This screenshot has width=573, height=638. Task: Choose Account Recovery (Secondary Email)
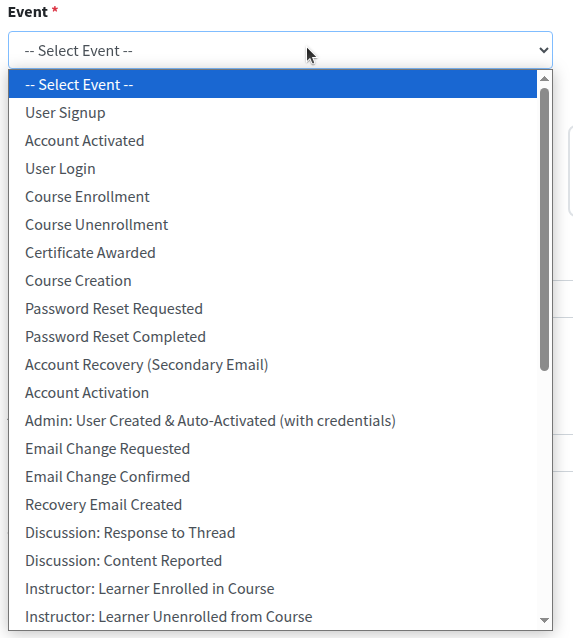[273, 365]
